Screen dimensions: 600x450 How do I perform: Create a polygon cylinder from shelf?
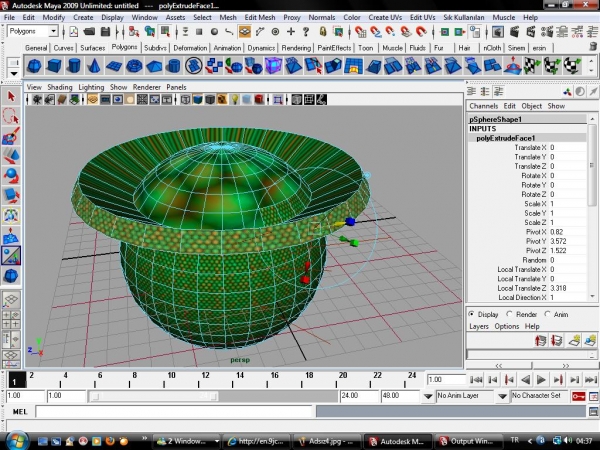[x=74, y=66]
